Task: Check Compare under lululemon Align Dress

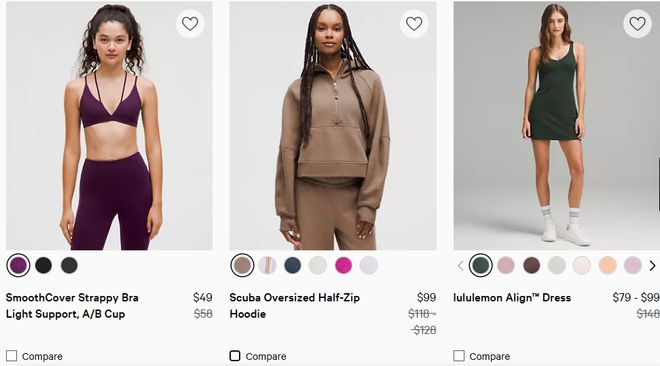Action: tap(459, 356)
